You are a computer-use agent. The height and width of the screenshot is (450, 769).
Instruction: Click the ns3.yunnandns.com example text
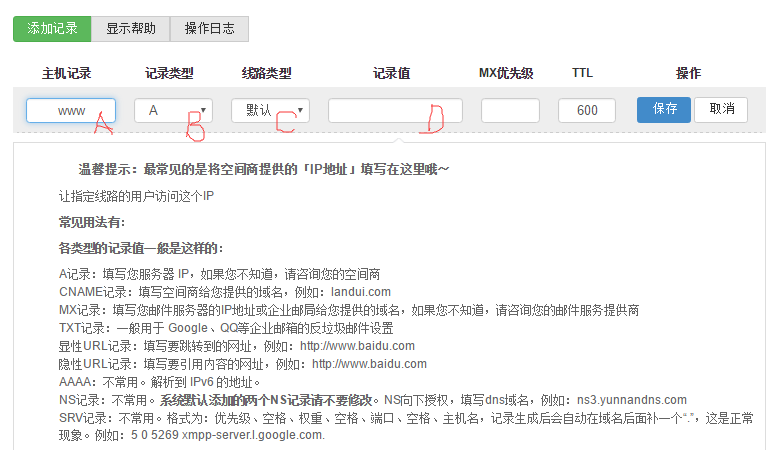coord(629,400)
